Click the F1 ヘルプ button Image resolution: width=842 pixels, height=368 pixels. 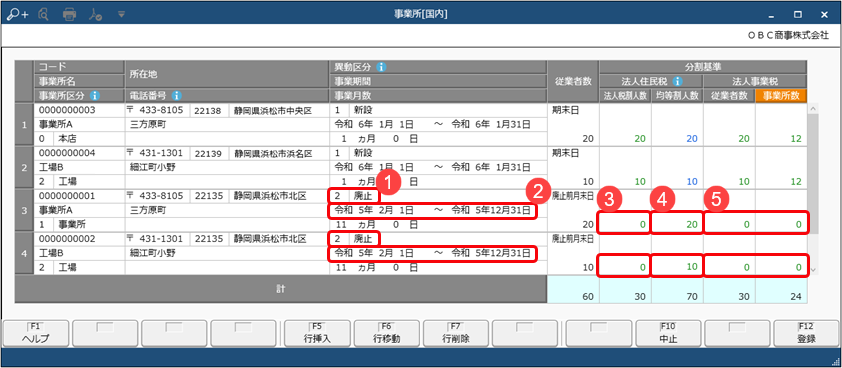36,334
